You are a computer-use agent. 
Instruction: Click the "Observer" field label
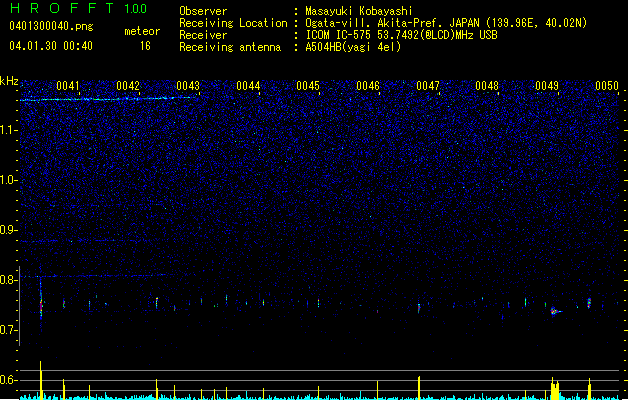(203, 11)
